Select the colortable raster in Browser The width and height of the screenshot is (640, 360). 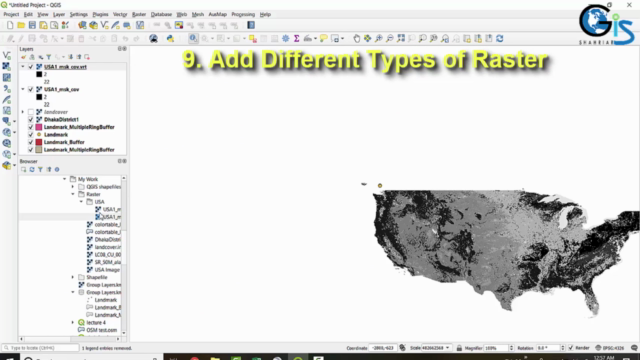[x=103, y=224]
